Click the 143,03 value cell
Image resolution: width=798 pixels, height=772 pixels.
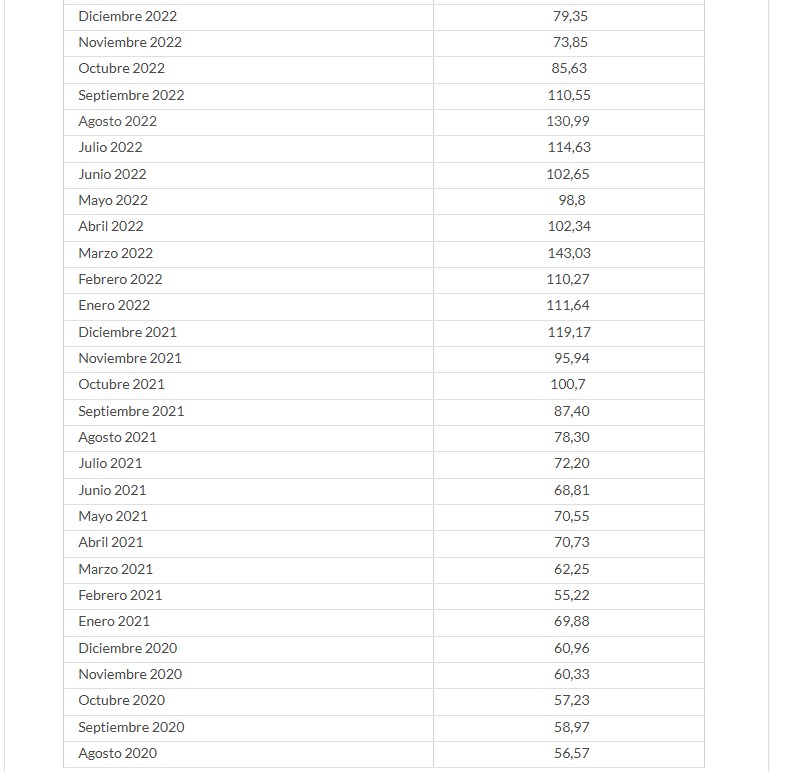(569, 254)
